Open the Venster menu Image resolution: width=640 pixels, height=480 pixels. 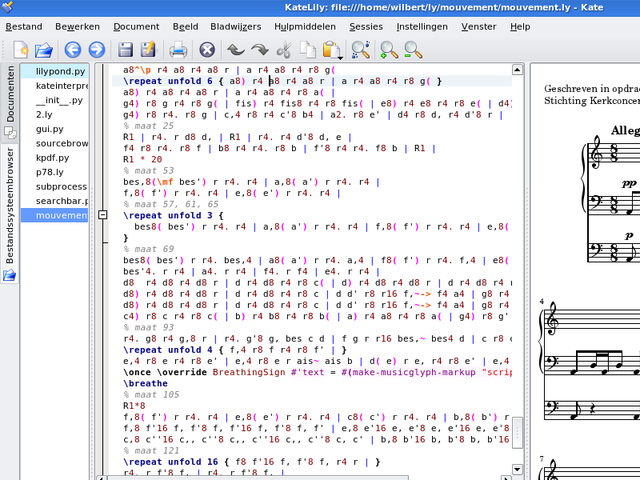point(479,27)
